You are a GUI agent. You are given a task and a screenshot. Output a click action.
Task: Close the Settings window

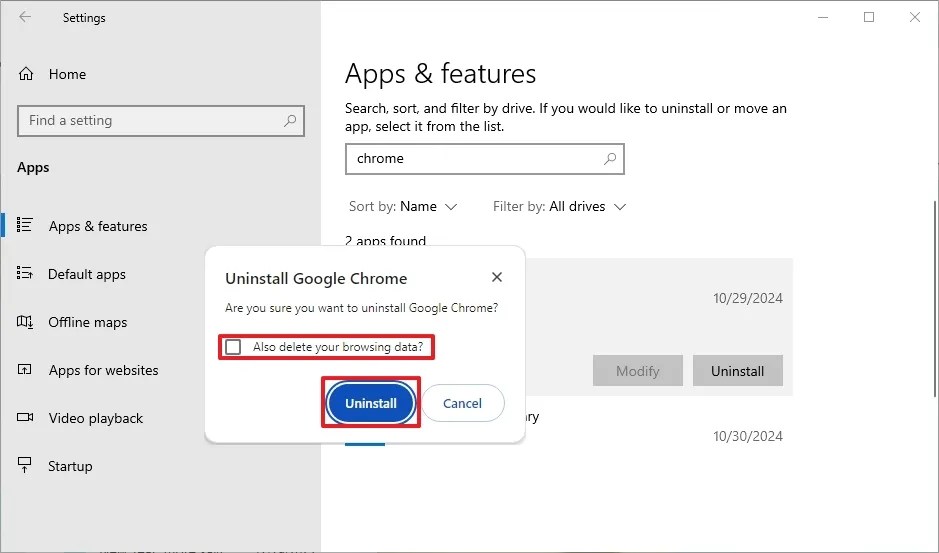point(914,17)
